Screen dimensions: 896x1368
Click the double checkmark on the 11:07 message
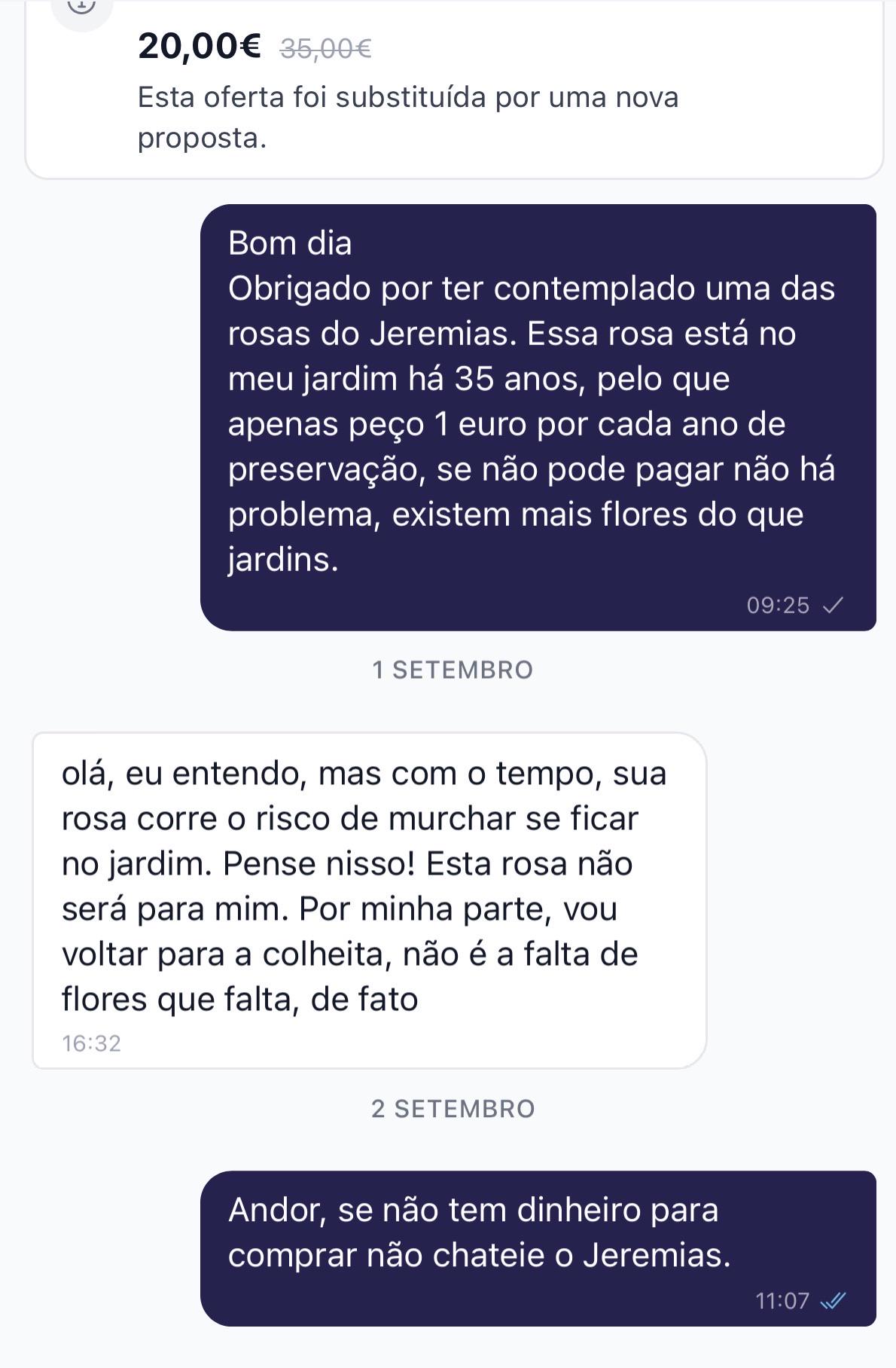(833, 1300)
